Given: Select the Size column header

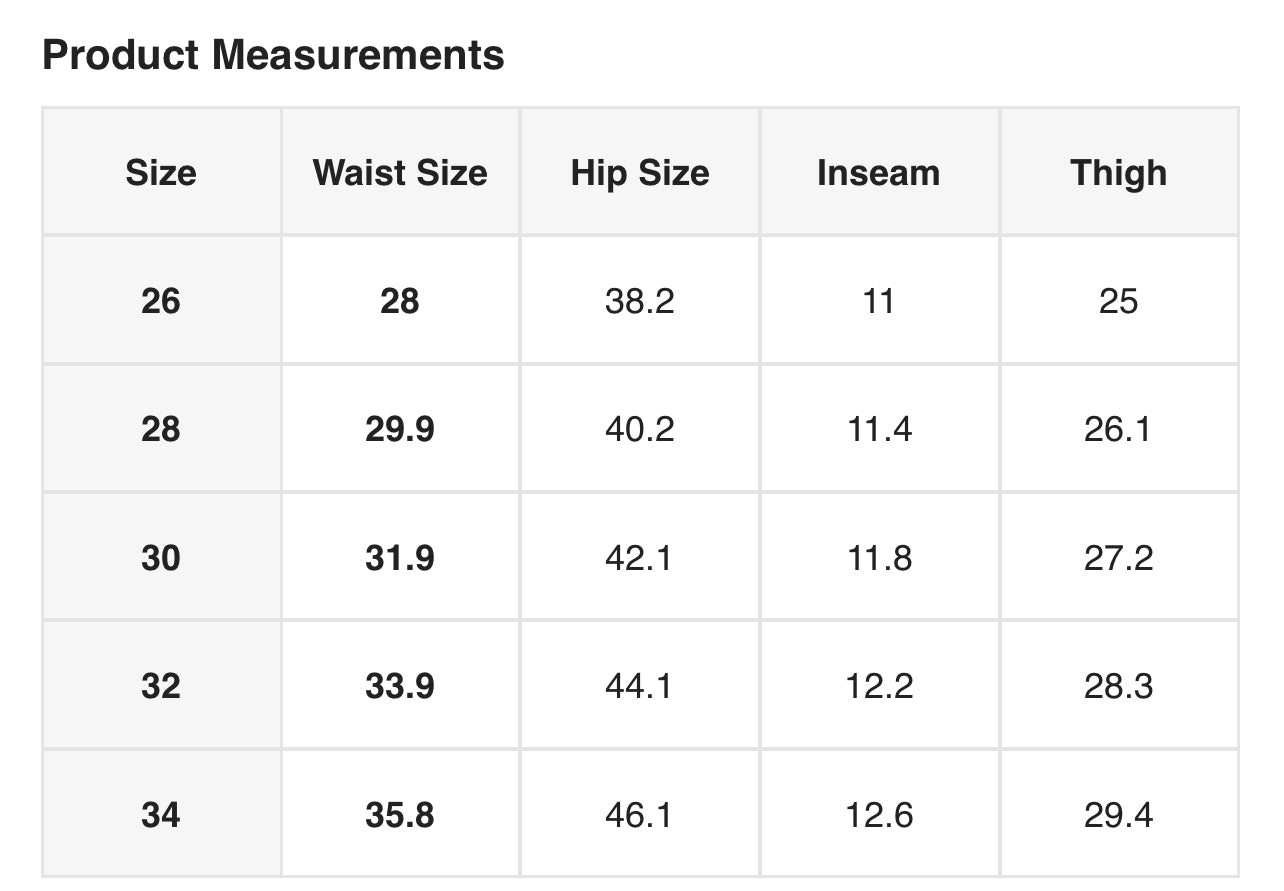Looking at the screenshot, I should point(161,173).
